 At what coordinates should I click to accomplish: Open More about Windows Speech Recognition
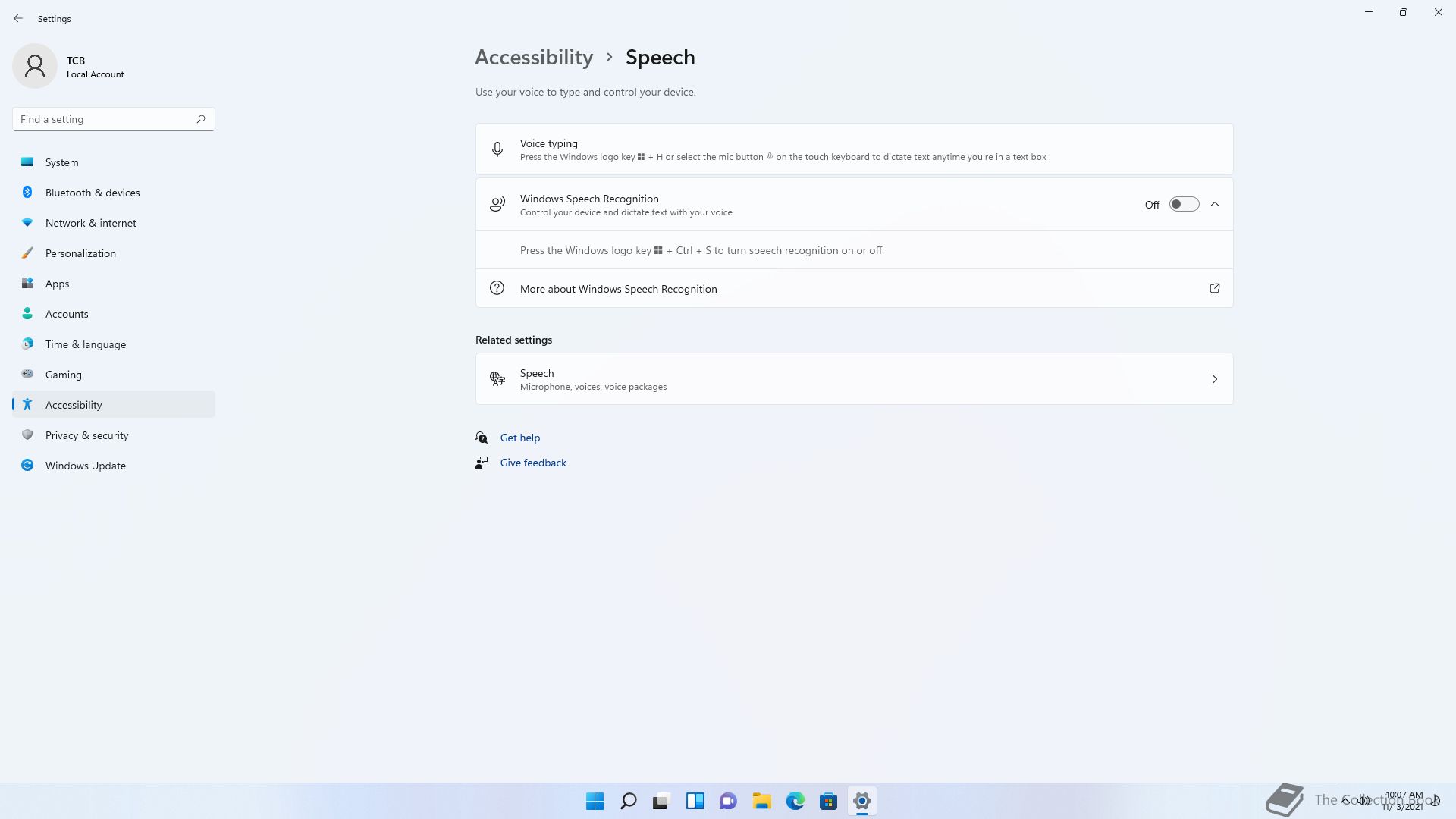point(854,288)
